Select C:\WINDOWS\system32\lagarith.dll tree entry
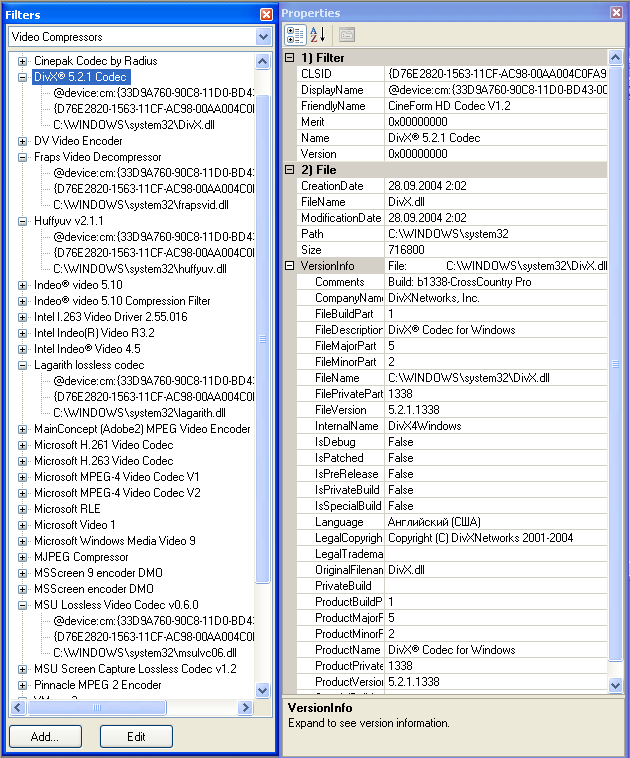 139,413
